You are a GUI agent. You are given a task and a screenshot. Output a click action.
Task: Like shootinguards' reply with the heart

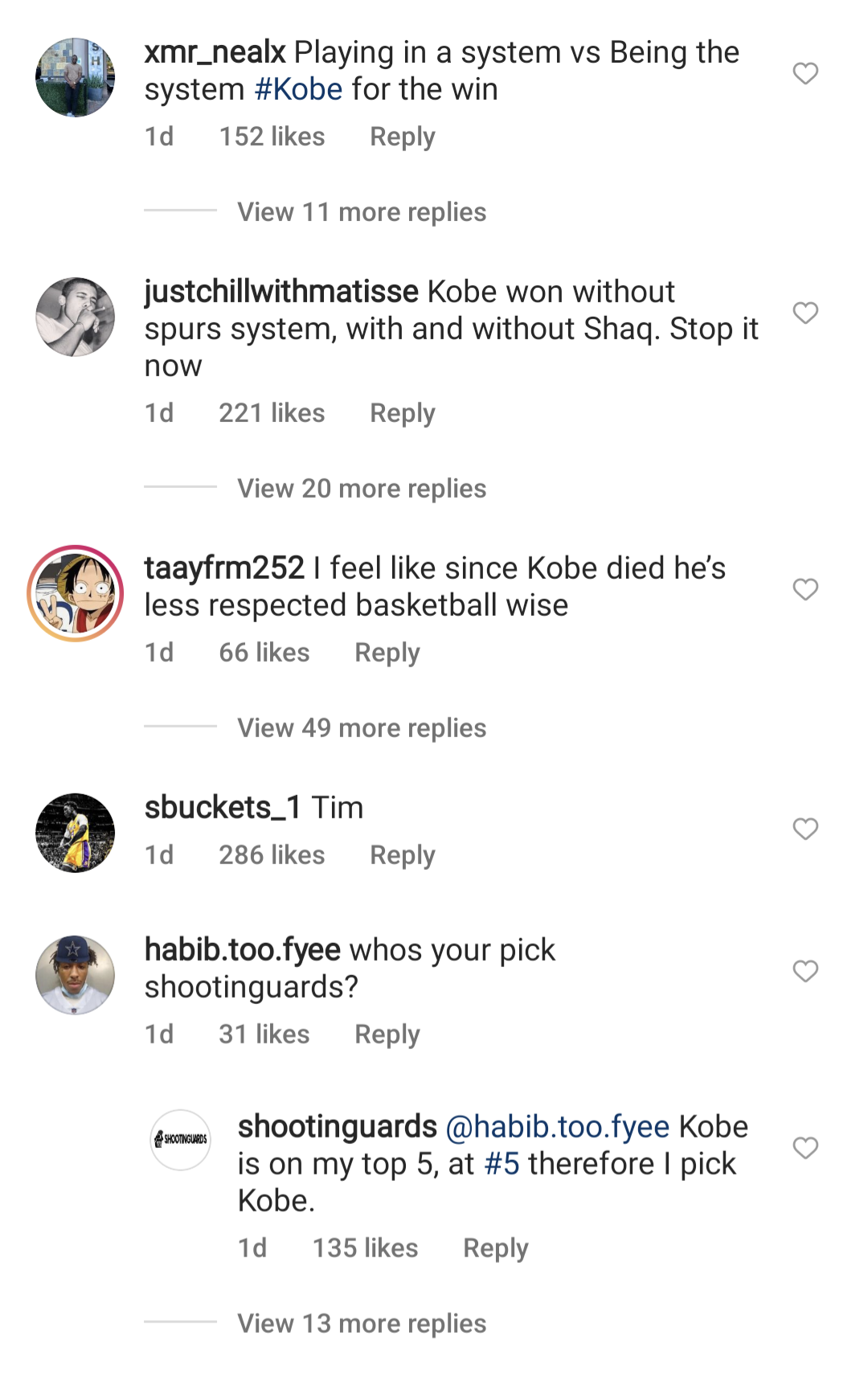point(805,1146)
